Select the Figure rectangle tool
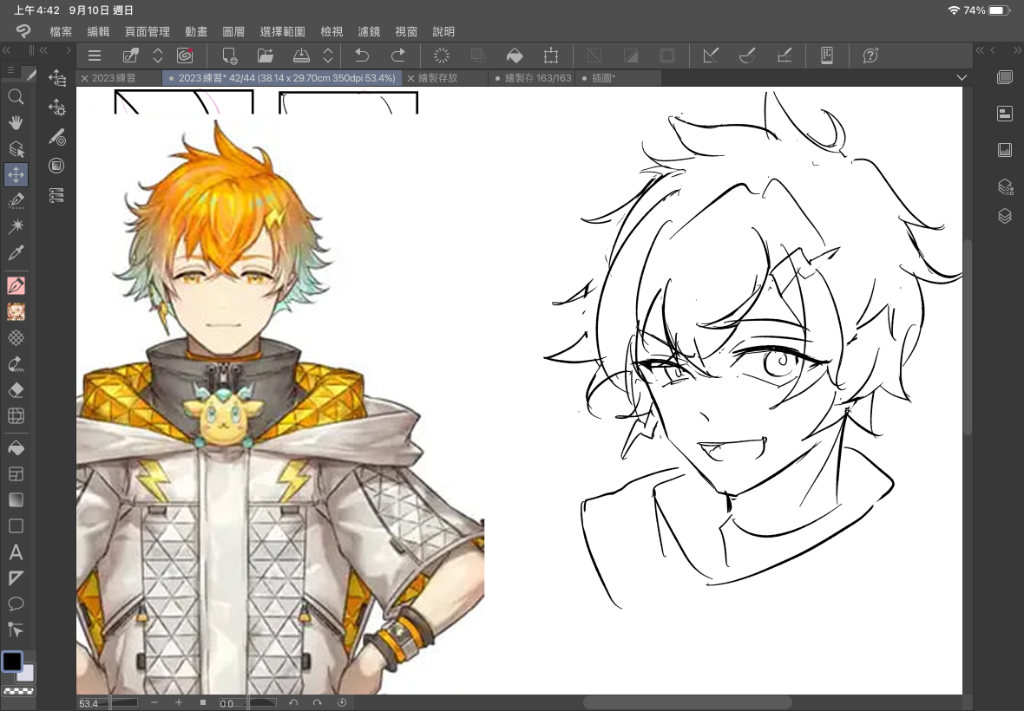The width and height of the screenshot is (1024, 711). coord(16,526)
